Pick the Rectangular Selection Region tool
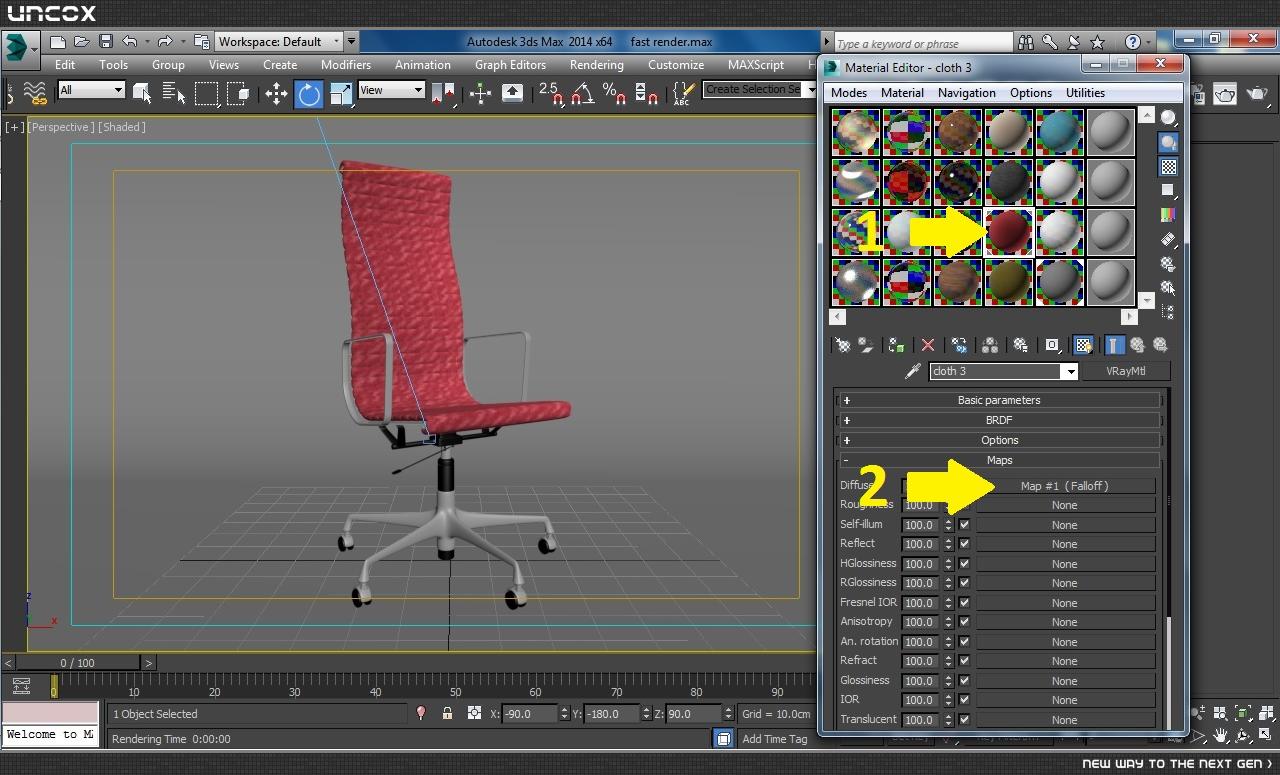This screenshot has height=775, width=1280. pos(207,94)
